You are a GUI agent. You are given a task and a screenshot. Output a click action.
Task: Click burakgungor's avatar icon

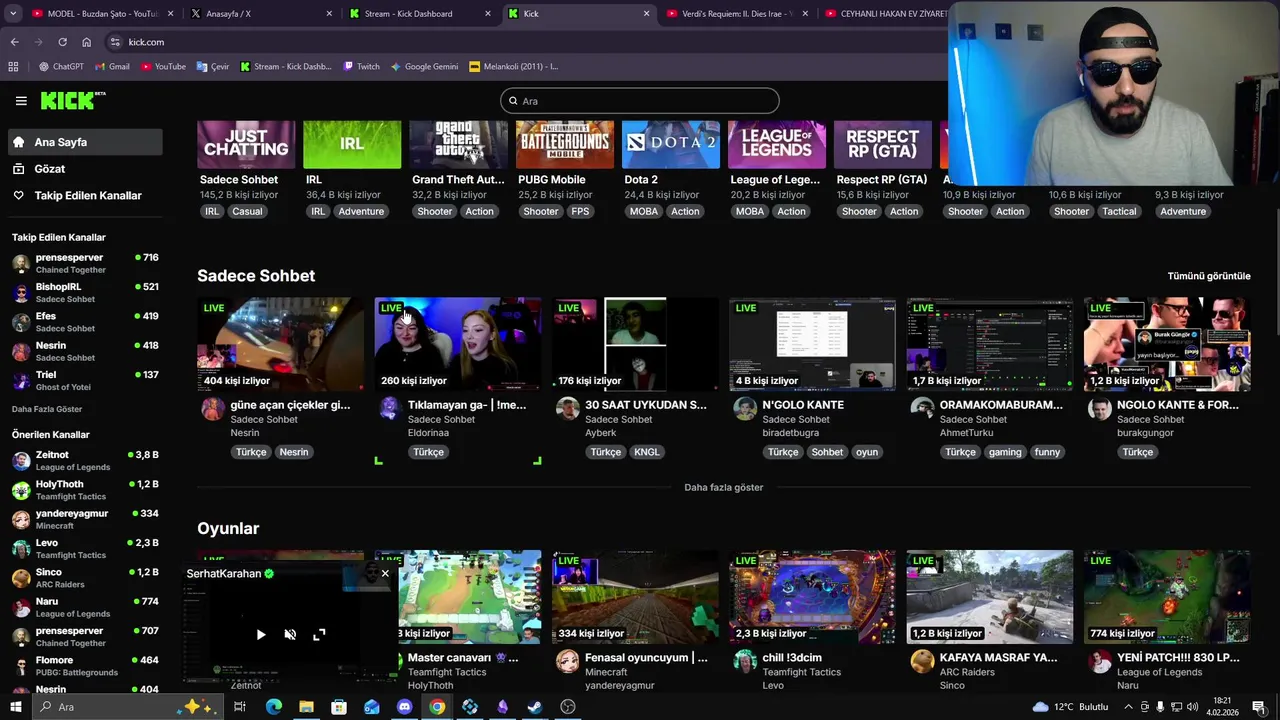[1100, 409]
